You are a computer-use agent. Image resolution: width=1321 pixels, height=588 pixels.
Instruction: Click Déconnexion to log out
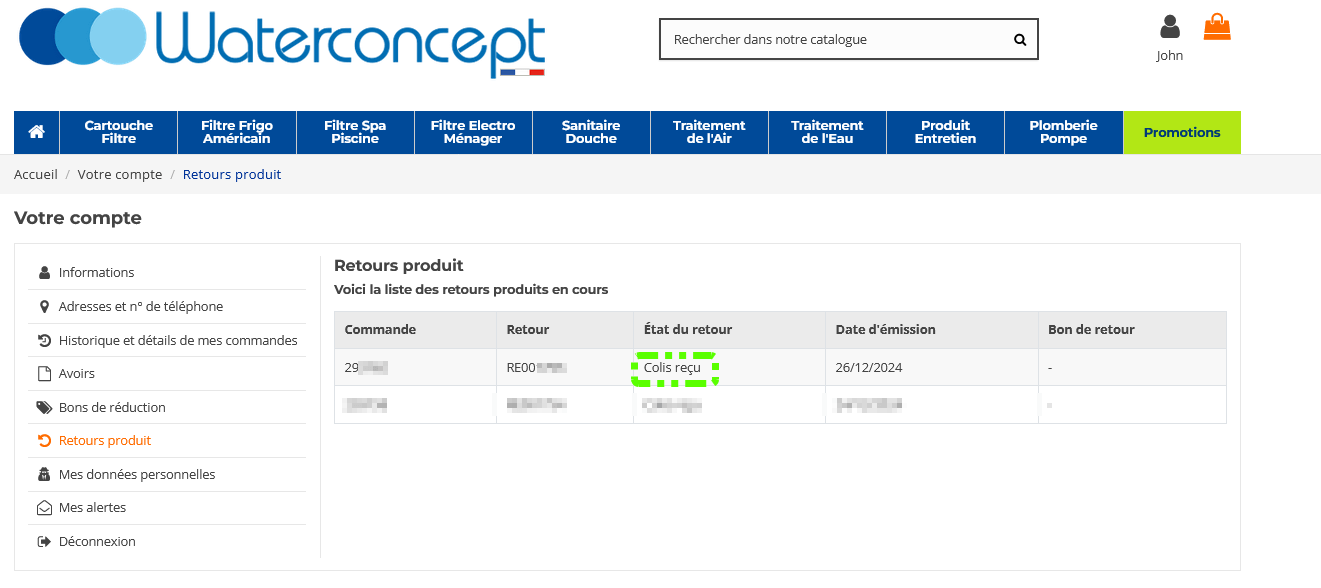coord(96,542)
